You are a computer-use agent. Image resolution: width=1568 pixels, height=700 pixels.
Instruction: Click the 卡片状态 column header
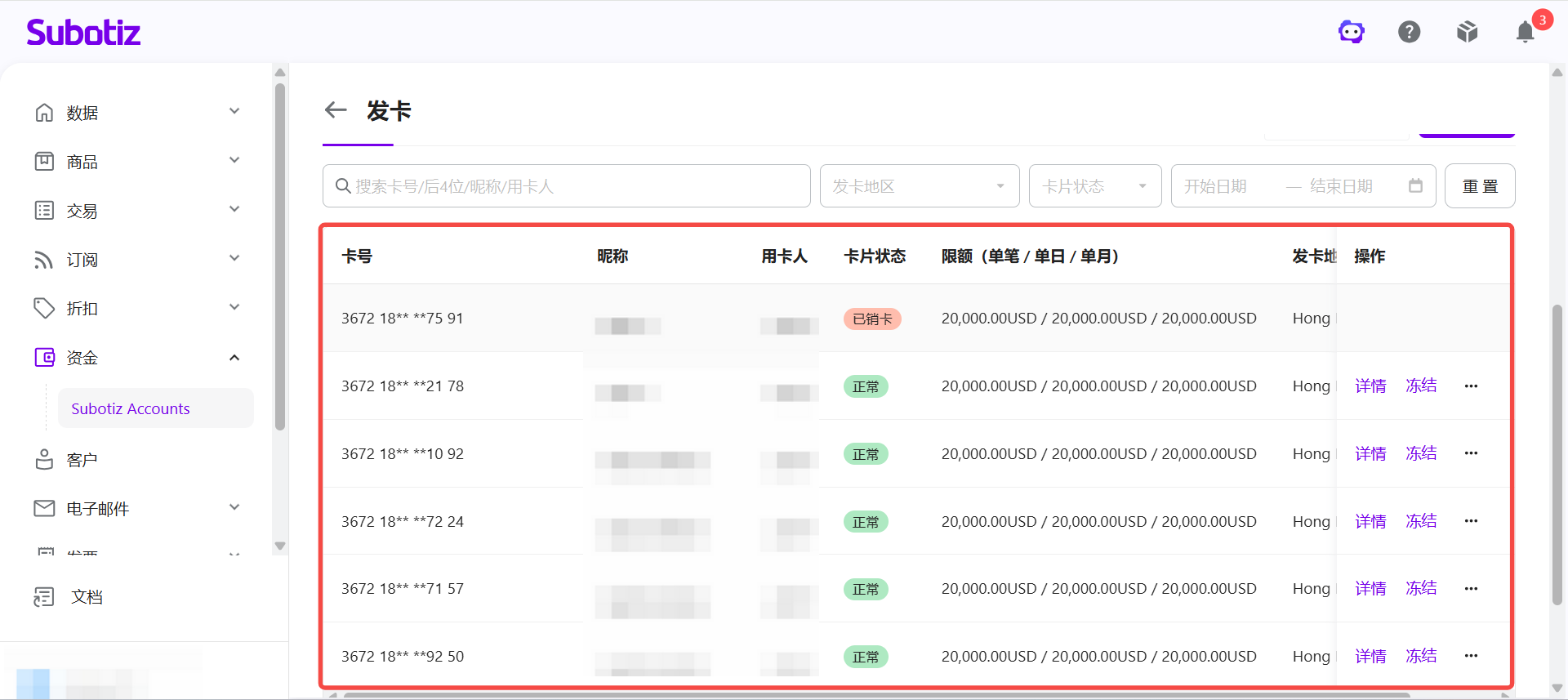[x=875, y=256]
